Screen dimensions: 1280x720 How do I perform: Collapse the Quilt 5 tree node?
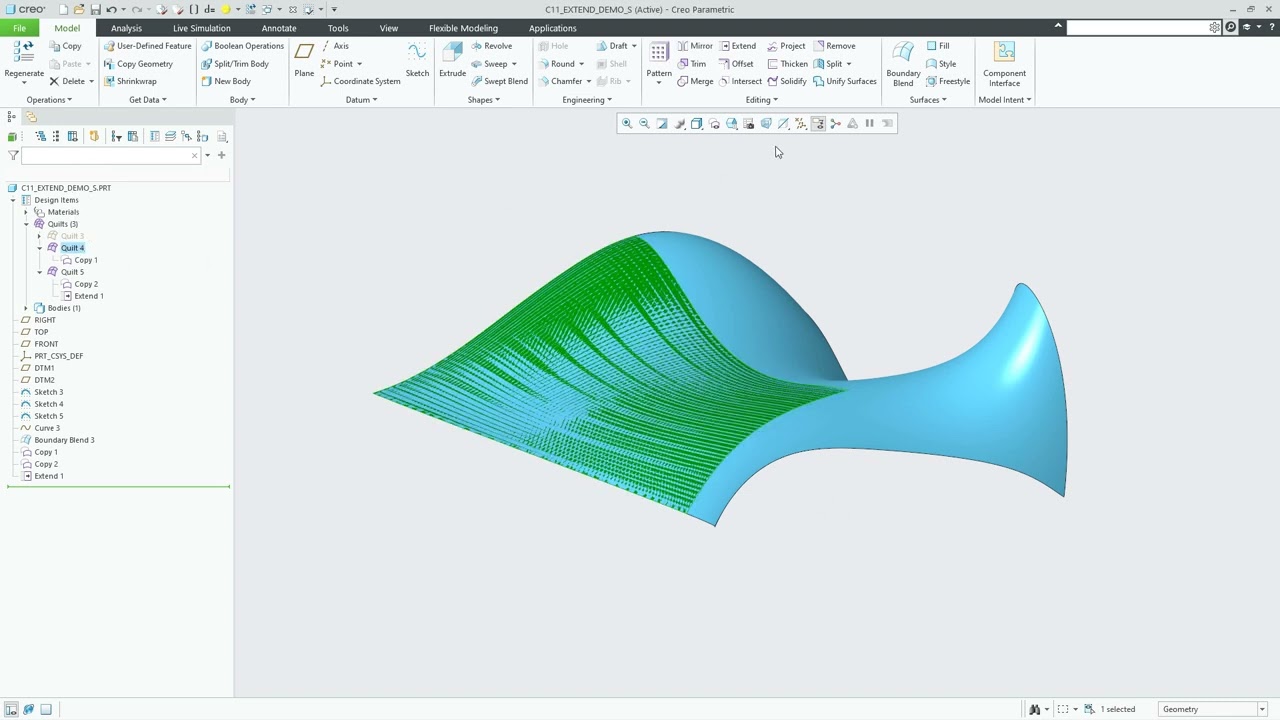tap(40, 272)
